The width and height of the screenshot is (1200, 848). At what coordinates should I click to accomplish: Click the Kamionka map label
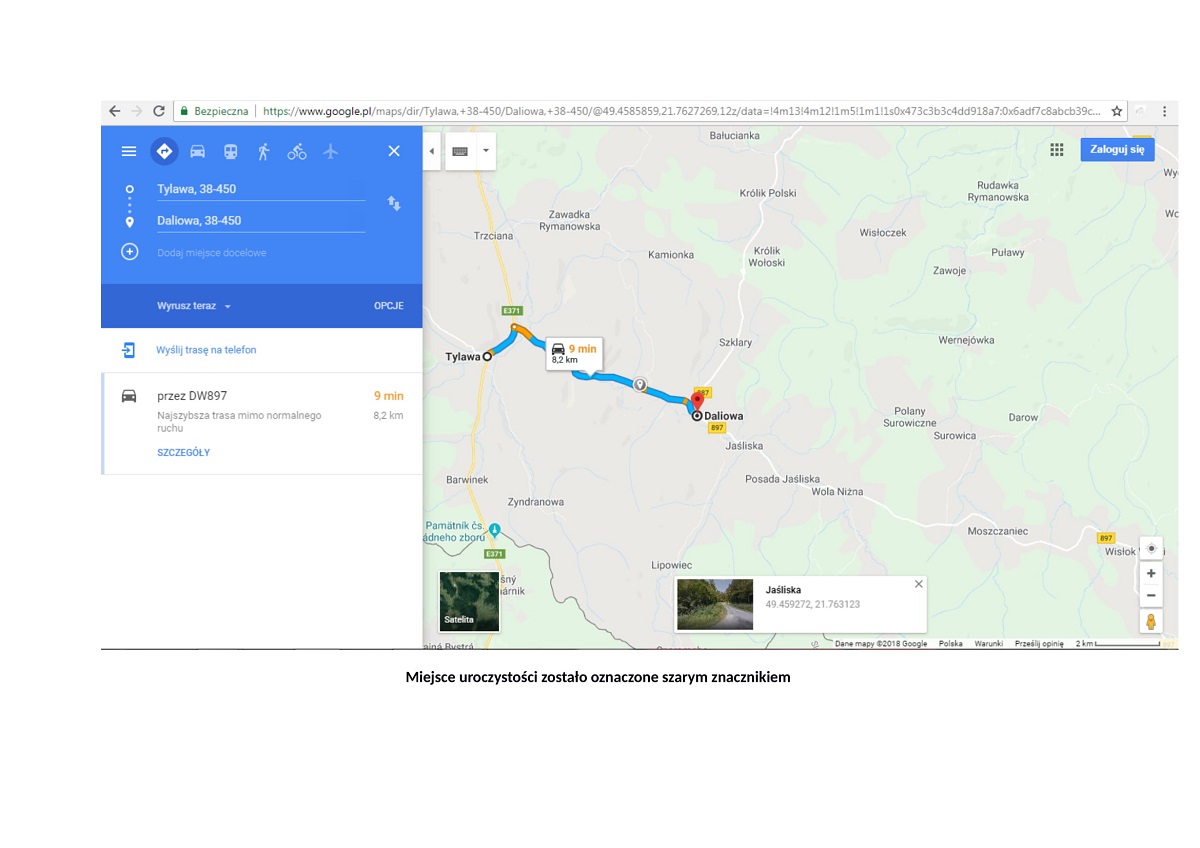point(671,255)
